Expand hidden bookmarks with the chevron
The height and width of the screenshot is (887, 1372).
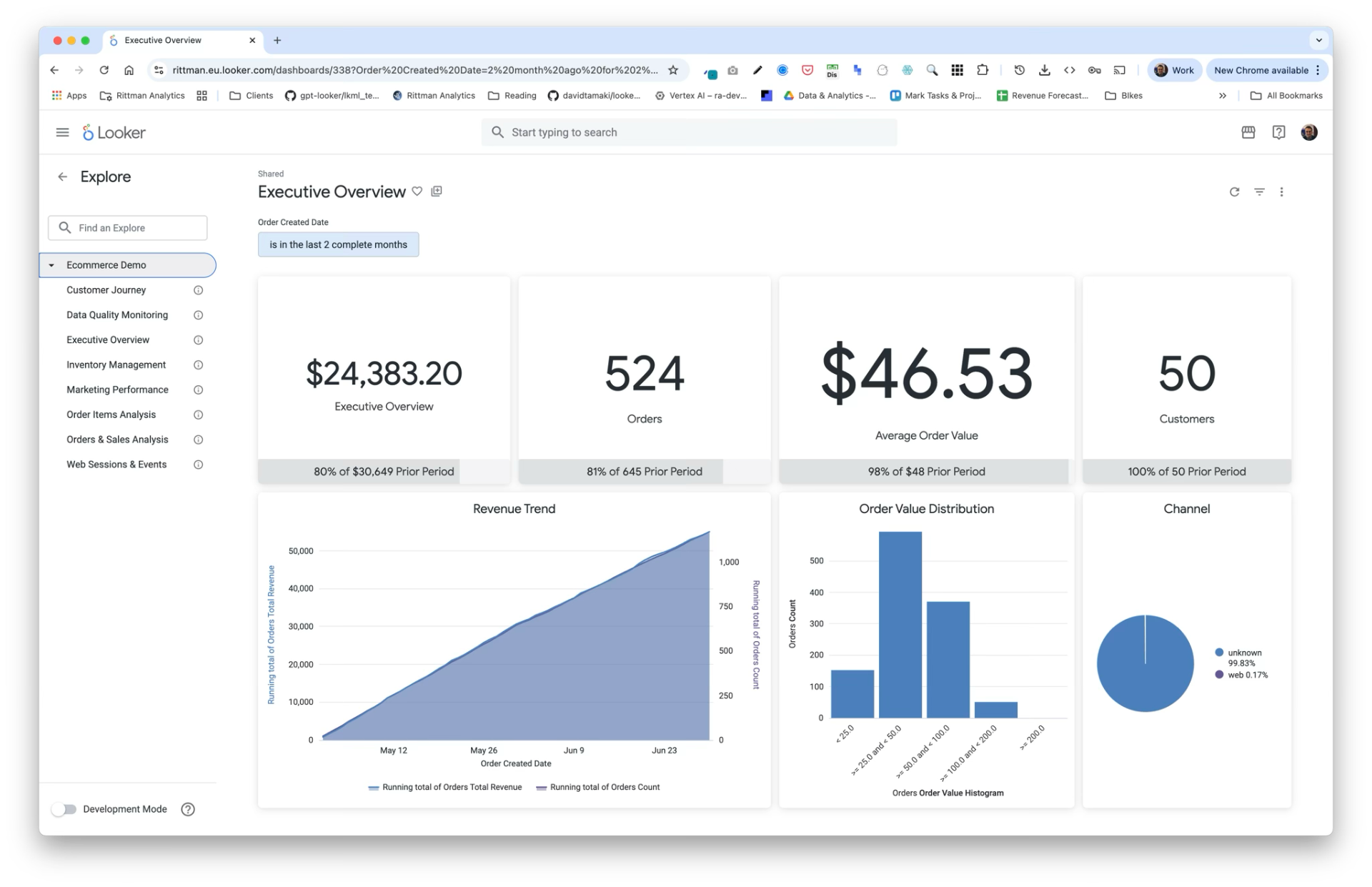pos(1223,95)
